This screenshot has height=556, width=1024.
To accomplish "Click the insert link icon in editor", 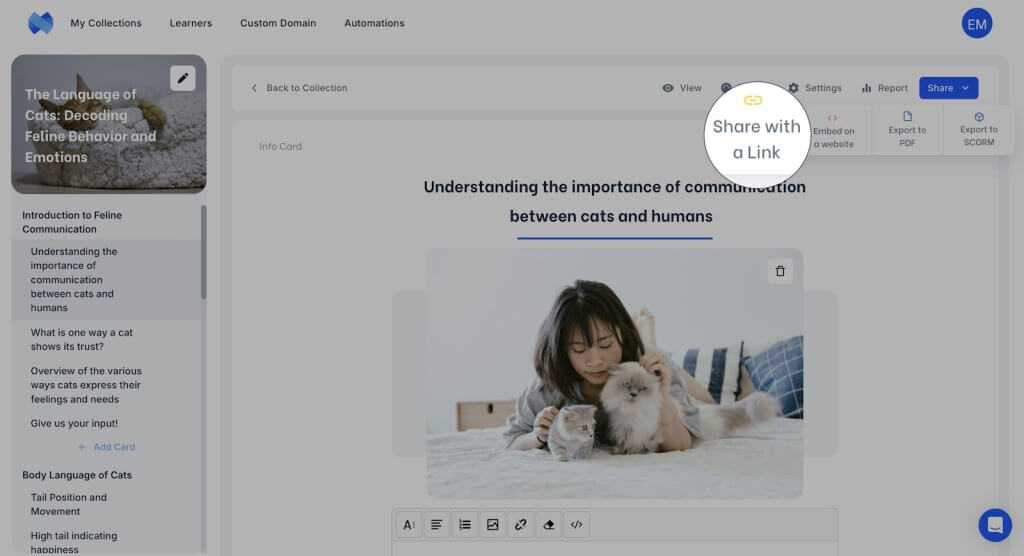I will point(520,524).
